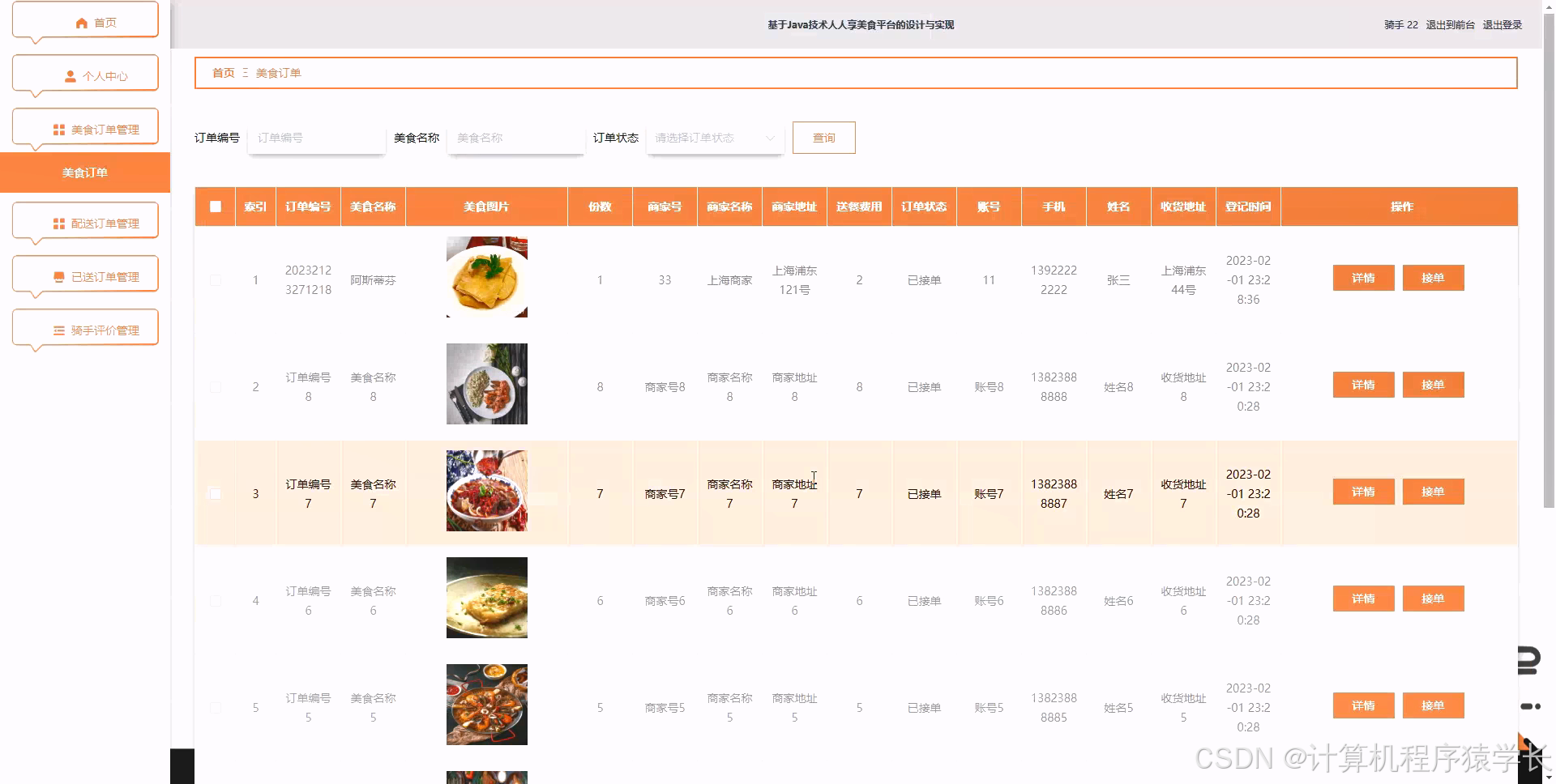Click 接单 on the 订单编号8 row

pos(1433,385)
